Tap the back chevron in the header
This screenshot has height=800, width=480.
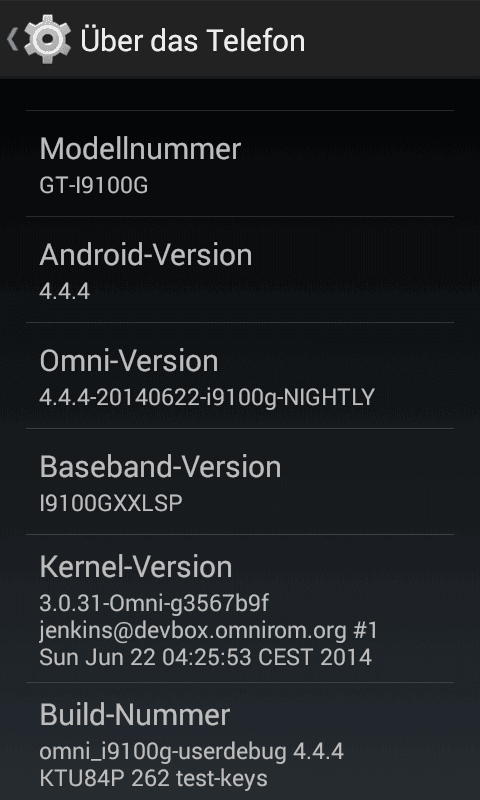coord(12,40)
